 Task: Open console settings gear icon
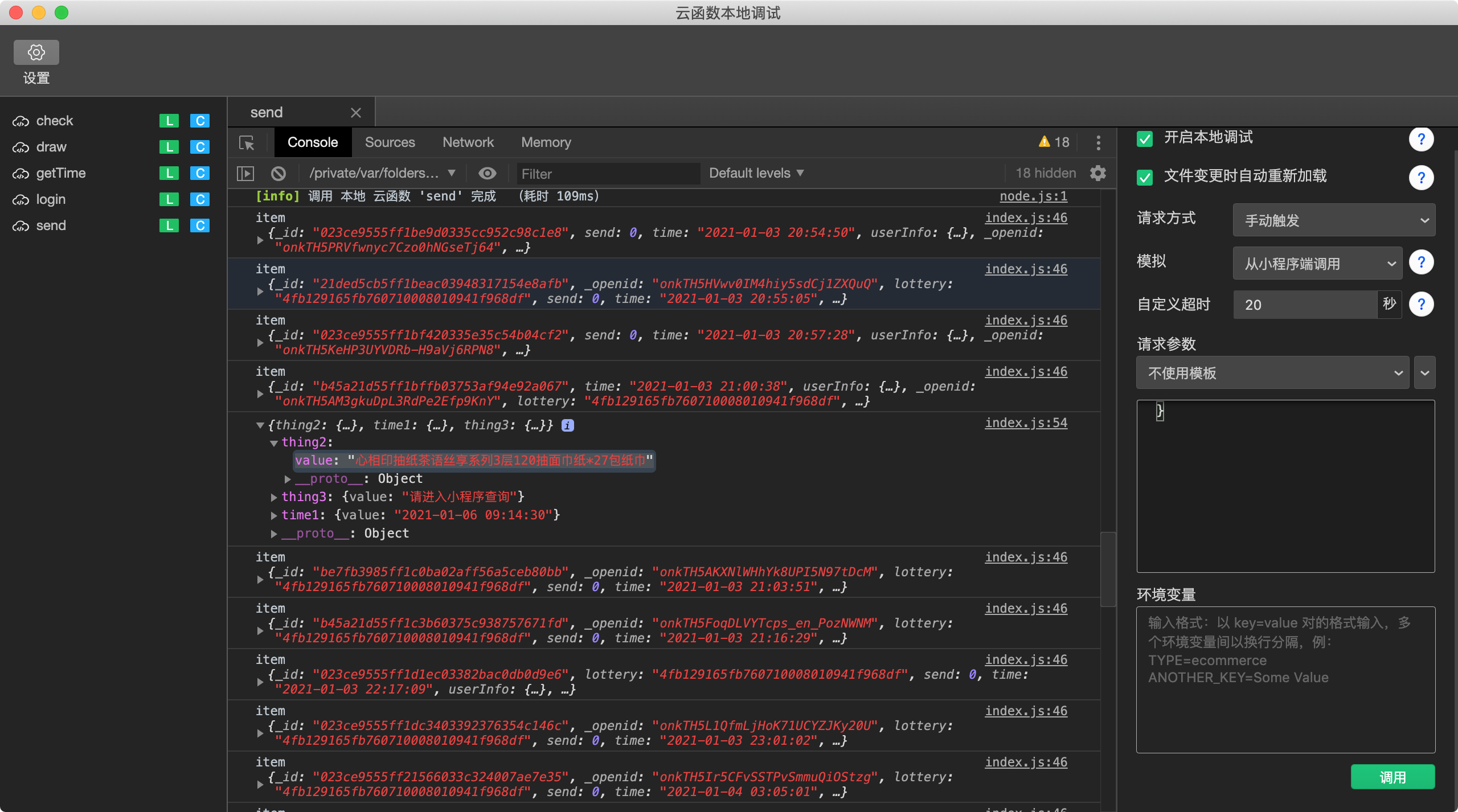click(x=1097, y=173)
